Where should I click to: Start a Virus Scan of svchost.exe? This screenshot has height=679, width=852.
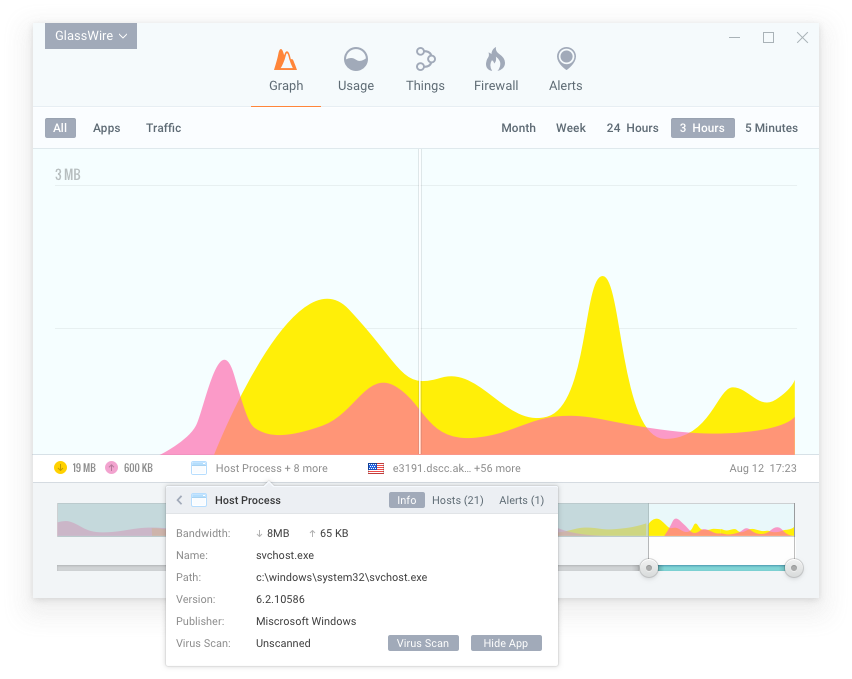click(423, 643)
